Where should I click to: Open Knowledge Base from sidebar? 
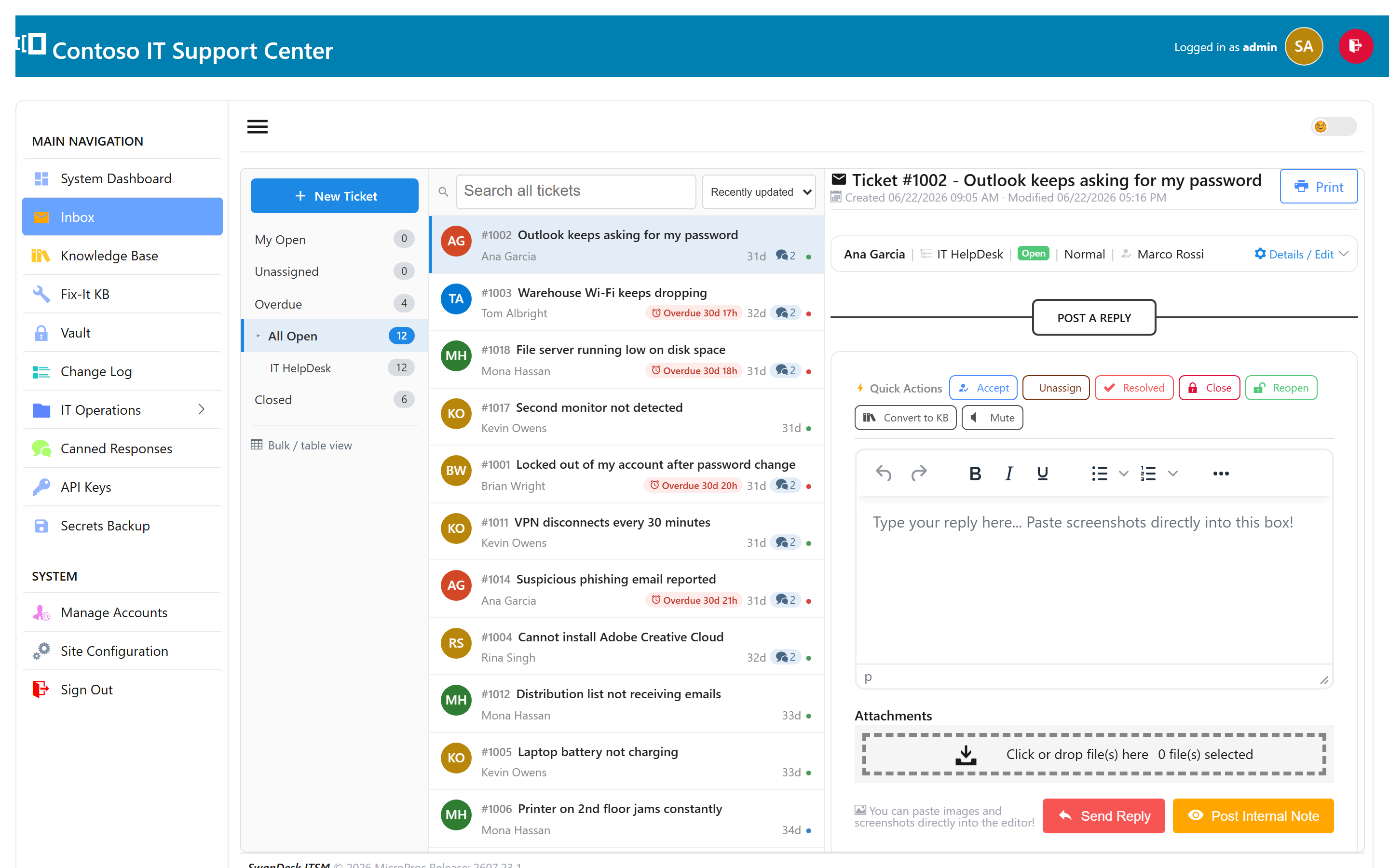click(122, 256)
